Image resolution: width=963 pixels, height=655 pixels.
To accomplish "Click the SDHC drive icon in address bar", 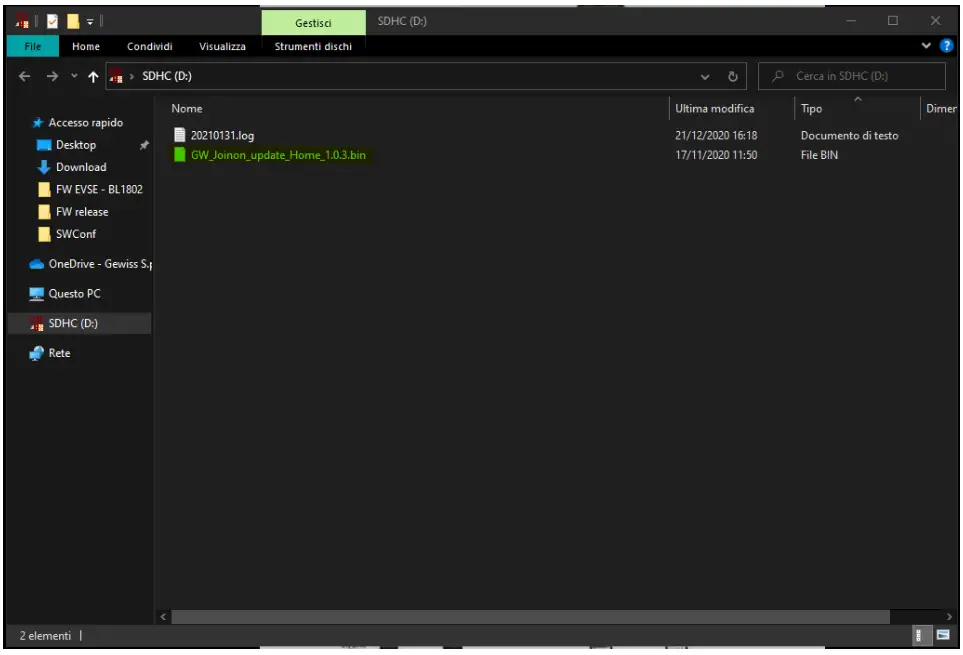I will (x=115, y=76).
